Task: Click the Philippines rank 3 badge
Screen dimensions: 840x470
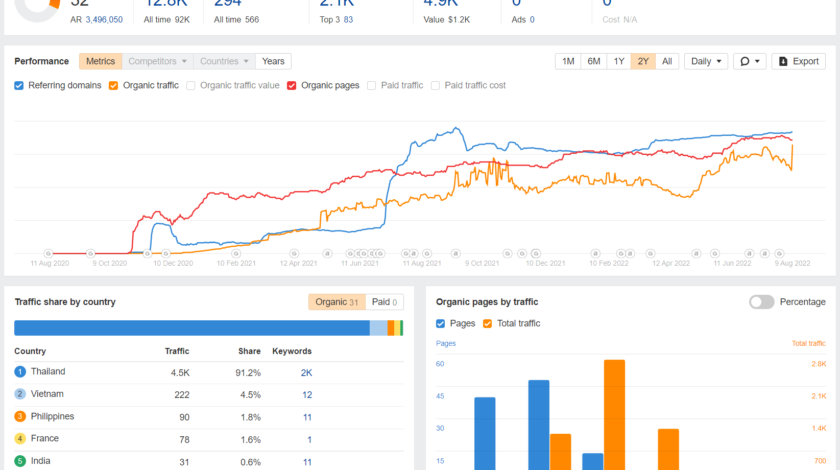Action: coord(19,416)
